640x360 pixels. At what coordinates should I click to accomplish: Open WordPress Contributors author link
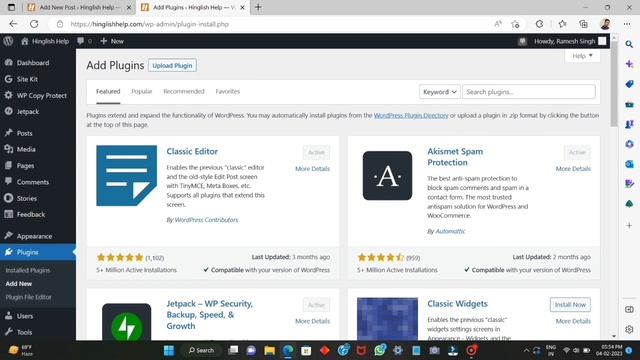pos(206,220)
